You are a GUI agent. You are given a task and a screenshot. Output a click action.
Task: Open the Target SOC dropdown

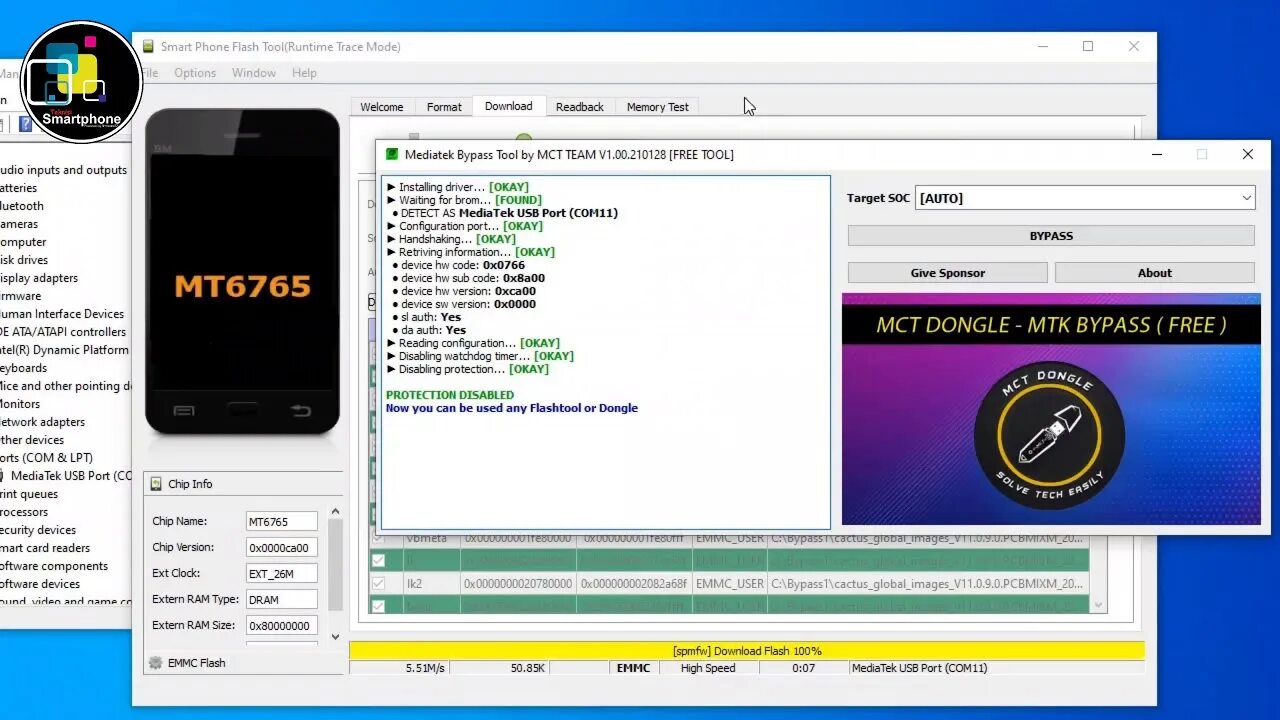(x=1084, y=198)
